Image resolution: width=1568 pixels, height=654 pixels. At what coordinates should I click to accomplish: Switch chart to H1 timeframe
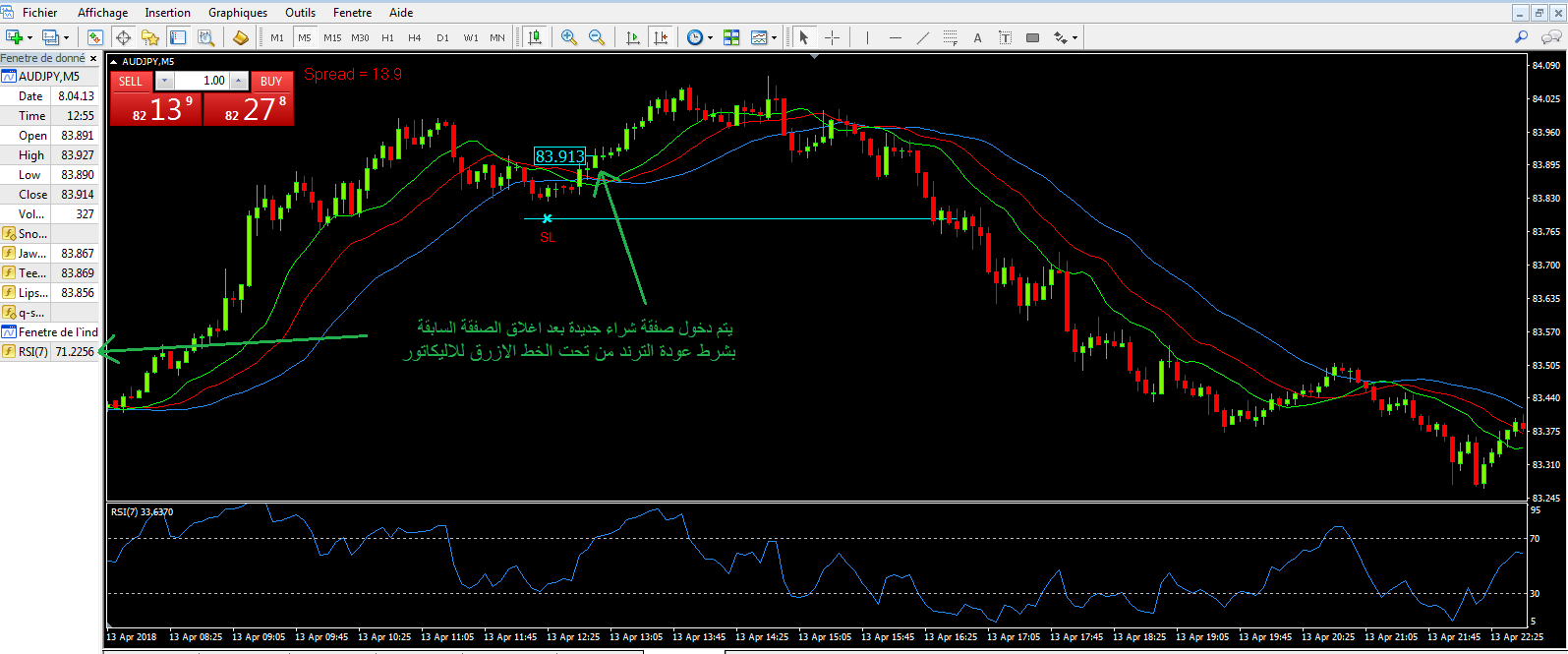pos(387,37)
